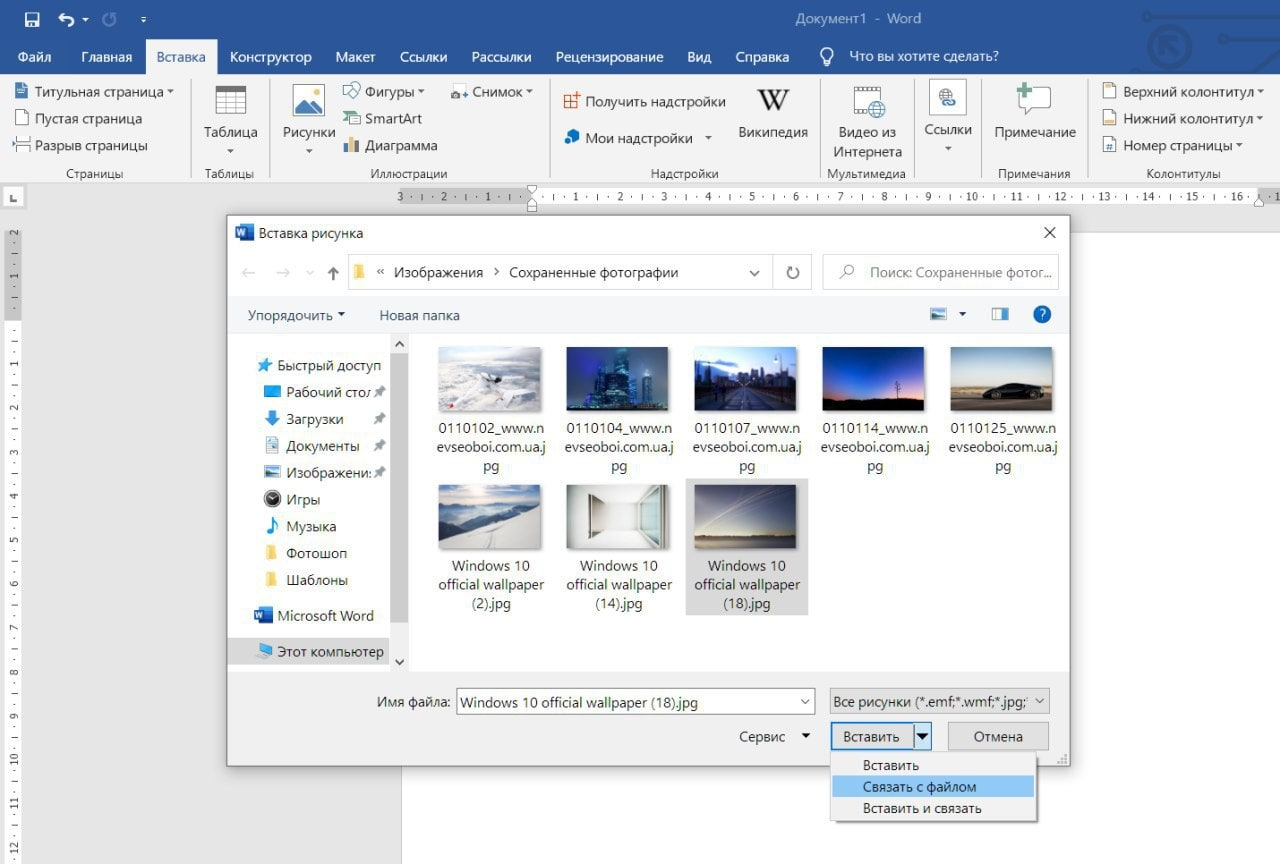Switch to the Конструктор ribbon tab
The image size is (1280, 864).
click(270, 57)
